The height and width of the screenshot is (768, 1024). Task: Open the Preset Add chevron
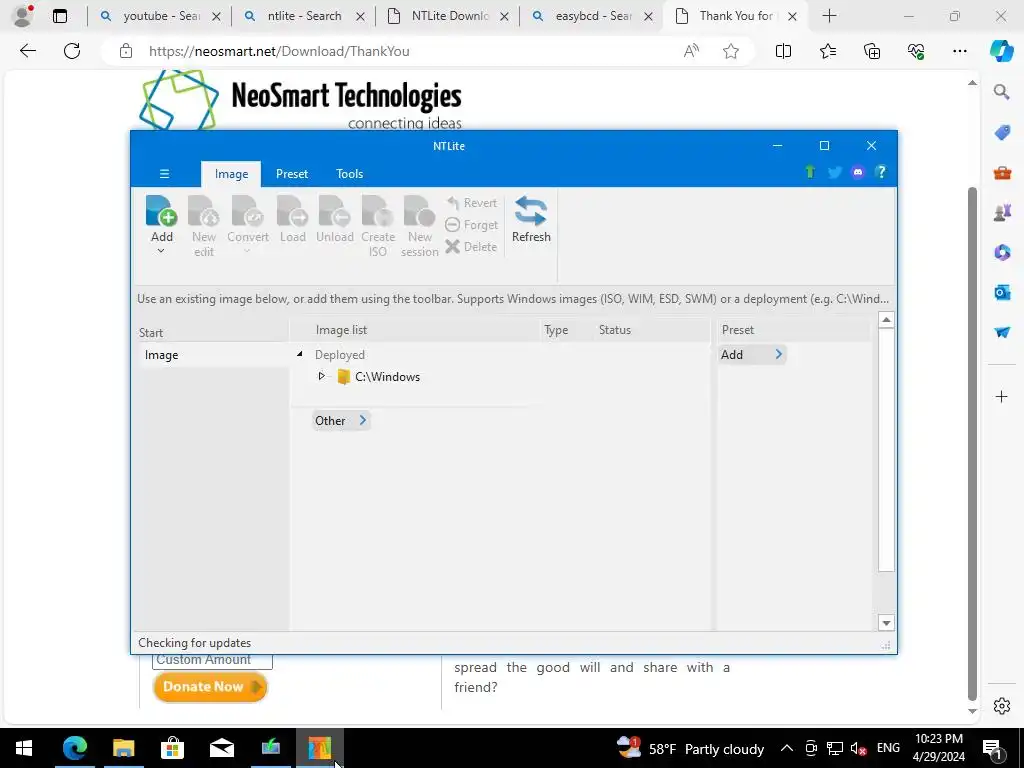[x=778, y=355]
